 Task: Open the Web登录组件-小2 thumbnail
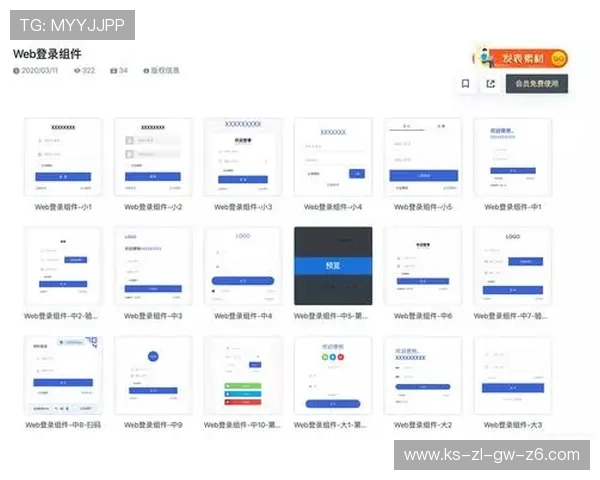(153, 157)
